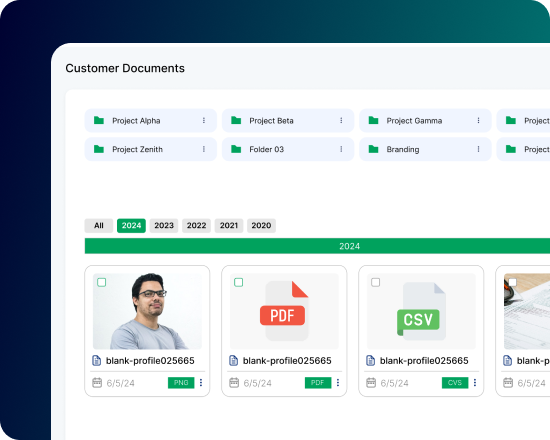Viewport: 550px width, 440px height.
Task: Open the Project Zenith folder icon
Action: pyautogui.click(x=99, y=149)
